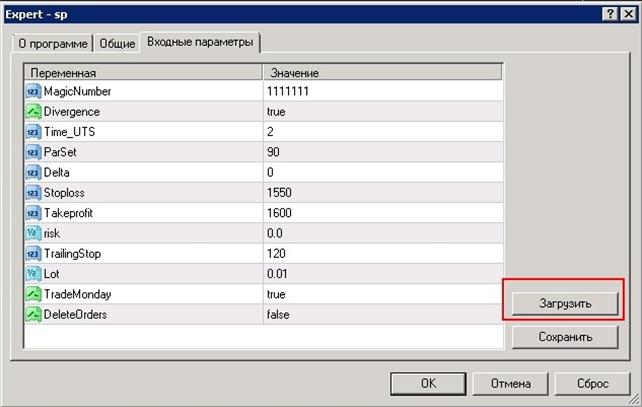Select the Takeprofit value 1600 cell
642x407 pixels.
pos(382,213)
